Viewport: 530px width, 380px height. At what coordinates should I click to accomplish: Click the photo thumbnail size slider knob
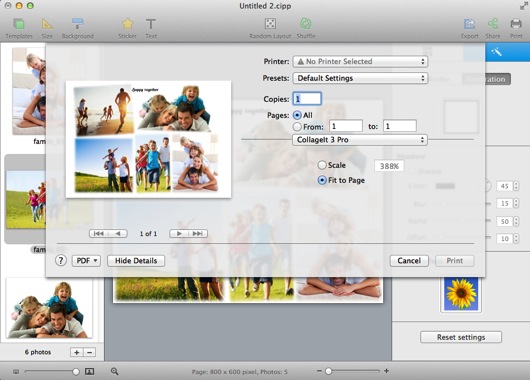(x=76, y=372)
